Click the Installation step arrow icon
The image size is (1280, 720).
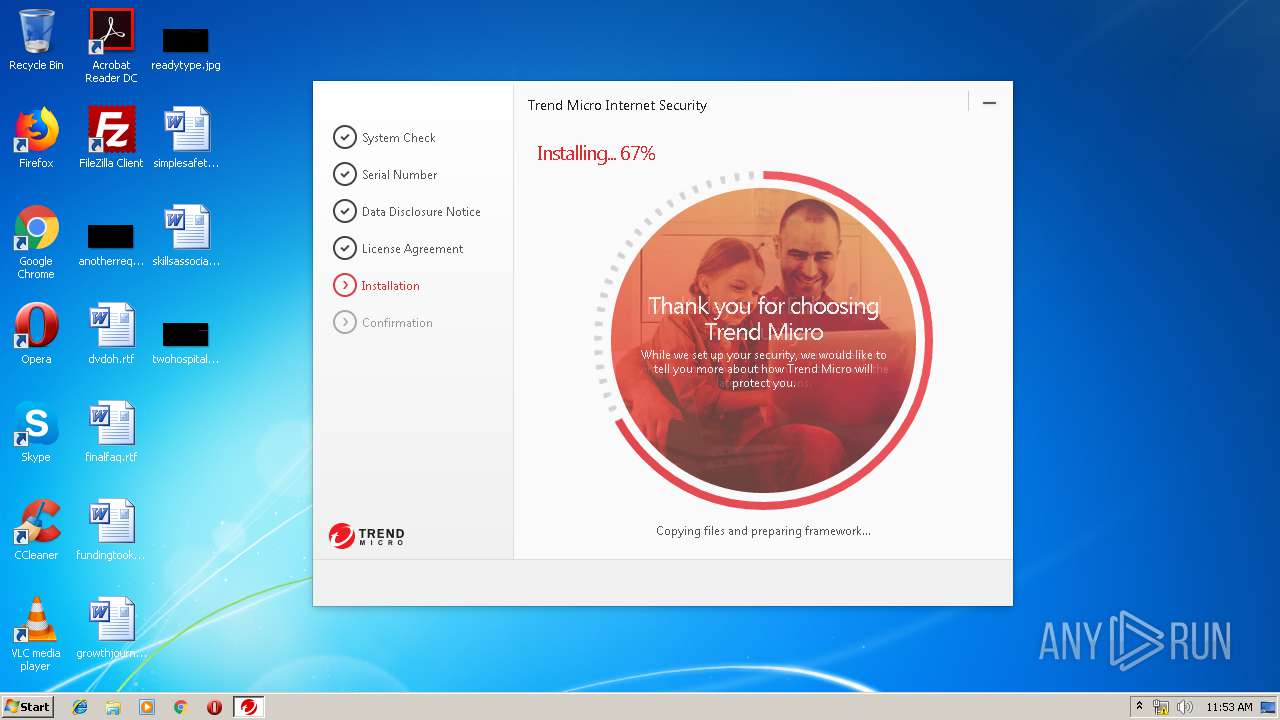(x=345, y=285)
